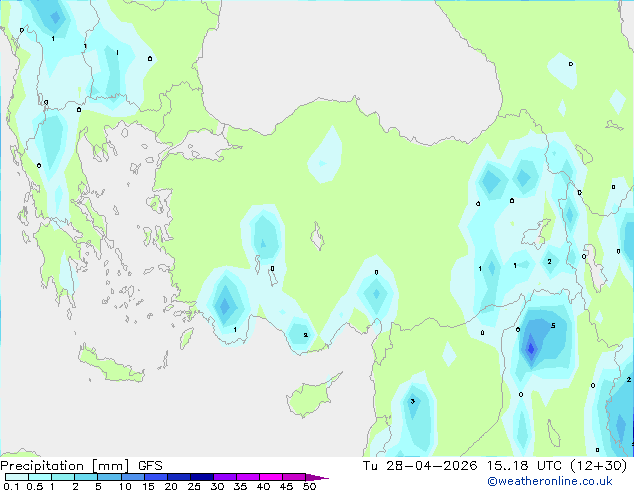Select the 0.1 lightest legend swatch
634x490 pixels.
(x=17, y=477)
